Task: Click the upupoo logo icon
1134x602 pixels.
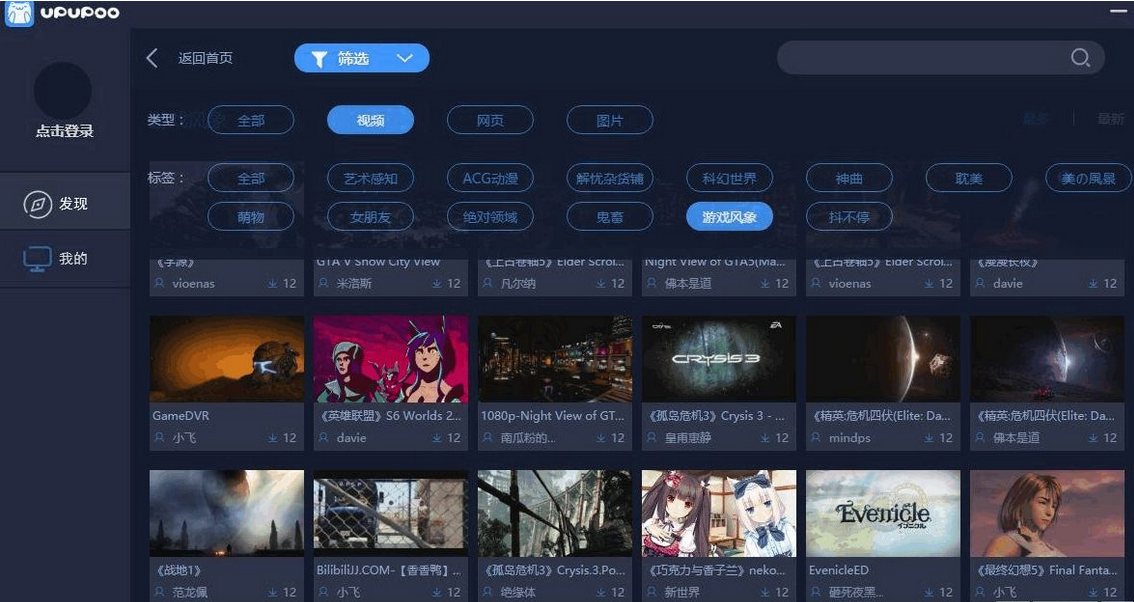Action: (19, 13)
